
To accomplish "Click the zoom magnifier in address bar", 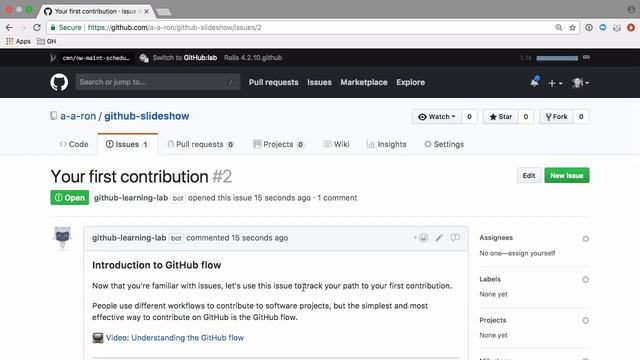I will (x=559, y=27).
